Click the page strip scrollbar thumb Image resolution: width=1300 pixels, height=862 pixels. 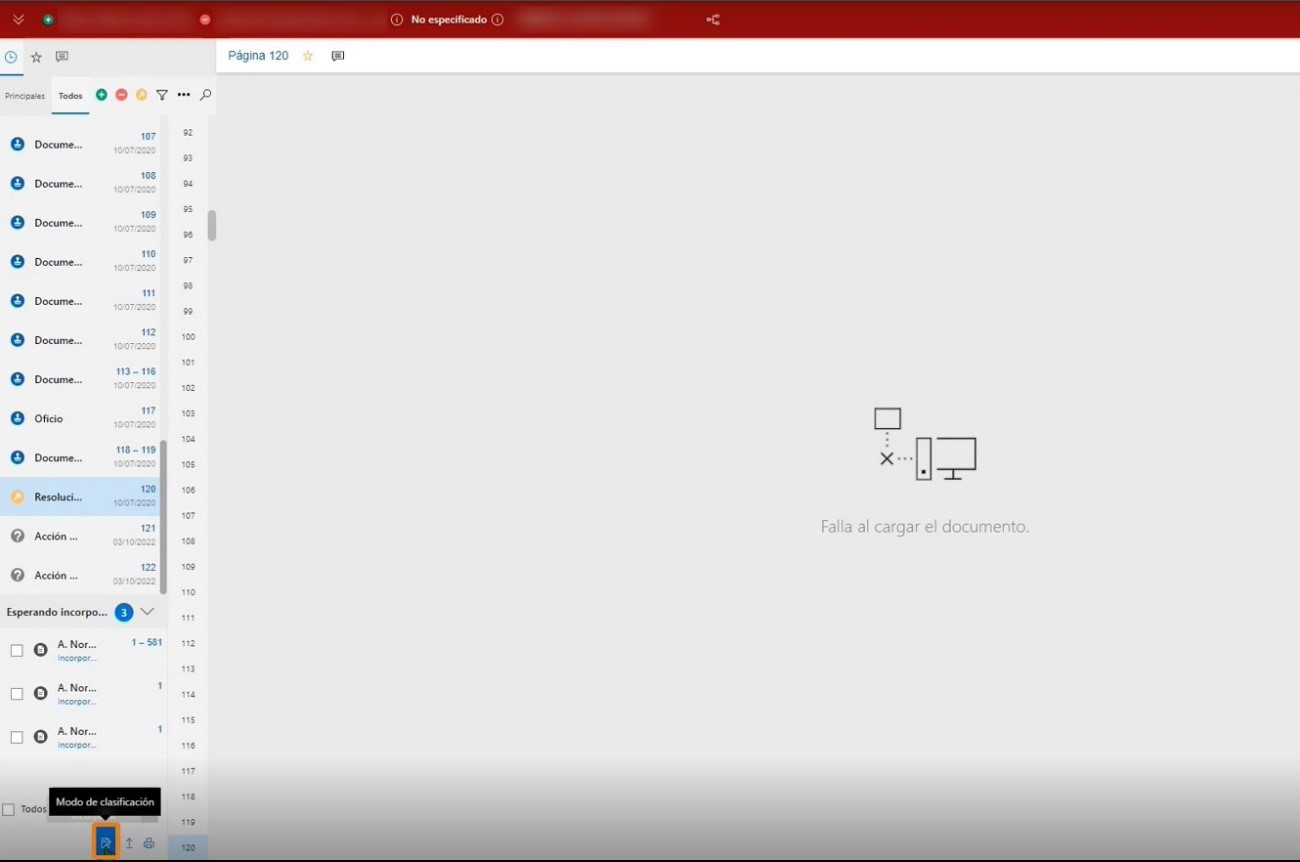pyautogui.click(x=212, y=225)
